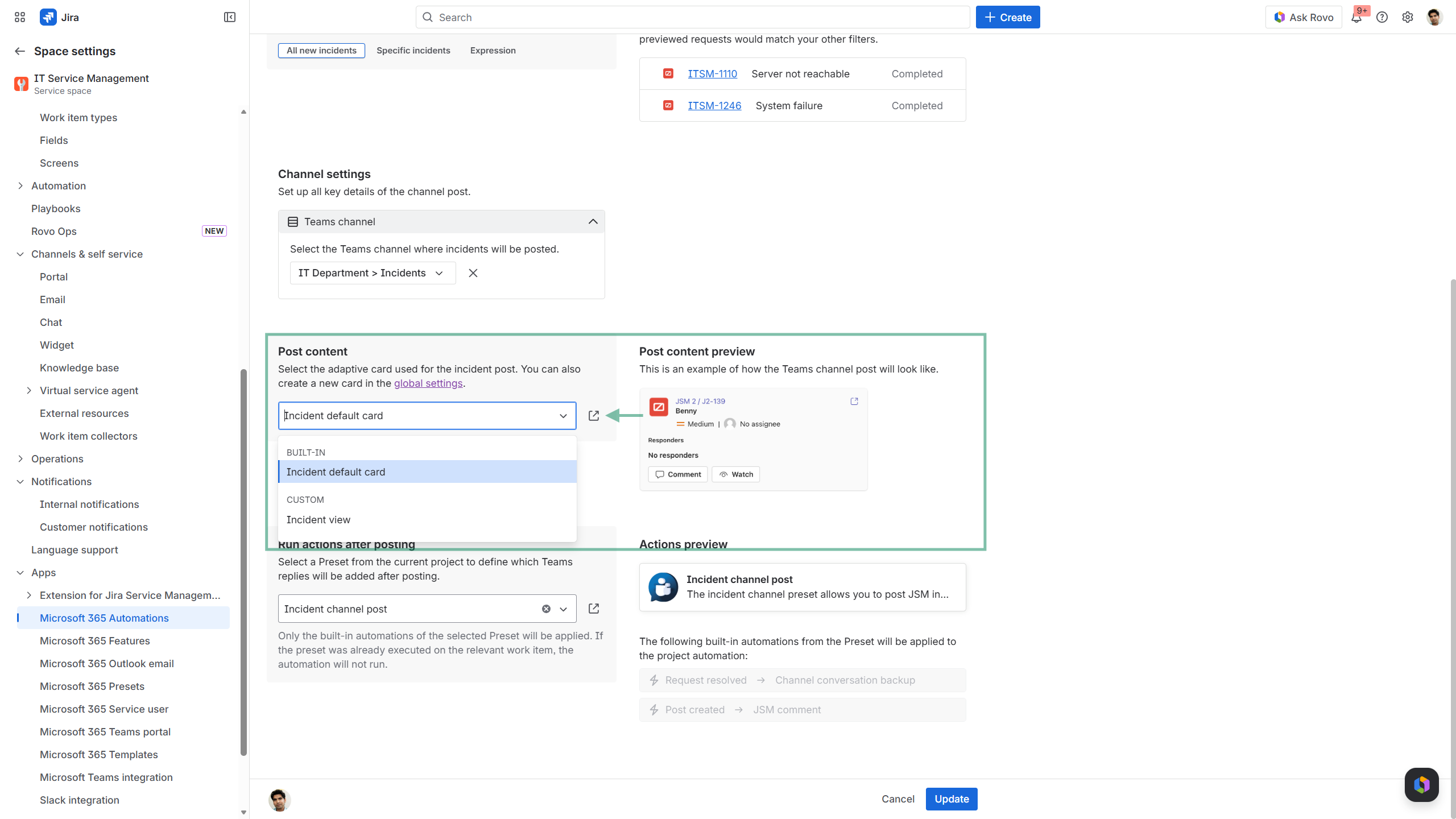Screen dimensions: 1456x819
Task: Open Microsoft 365 Presets in the sidebar
Action: point(92,686)
